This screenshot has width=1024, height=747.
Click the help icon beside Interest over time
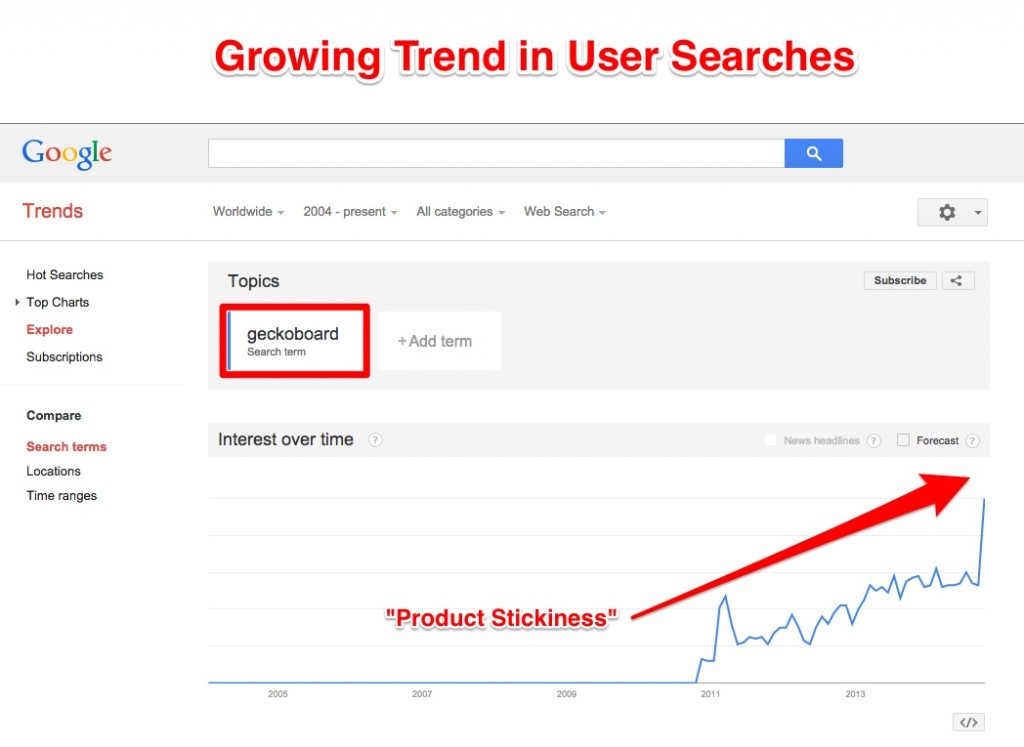[x=375, y=439]
